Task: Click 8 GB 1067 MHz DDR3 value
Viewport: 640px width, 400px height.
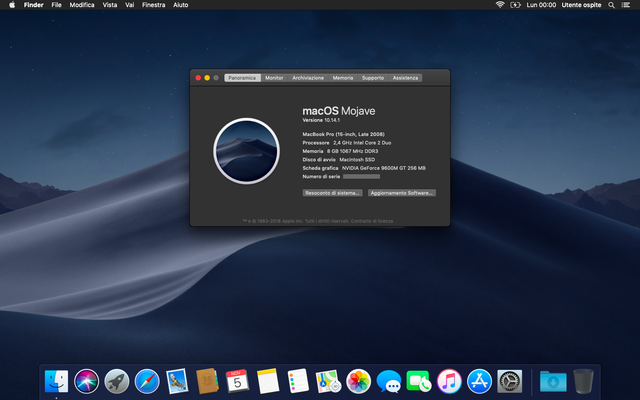Action: [x=352, y=151]
